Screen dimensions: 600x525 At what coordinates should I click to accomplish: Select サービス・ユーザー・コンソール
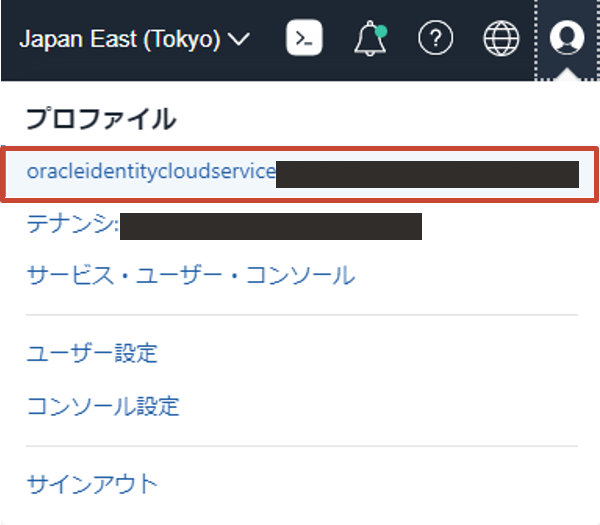190,275
